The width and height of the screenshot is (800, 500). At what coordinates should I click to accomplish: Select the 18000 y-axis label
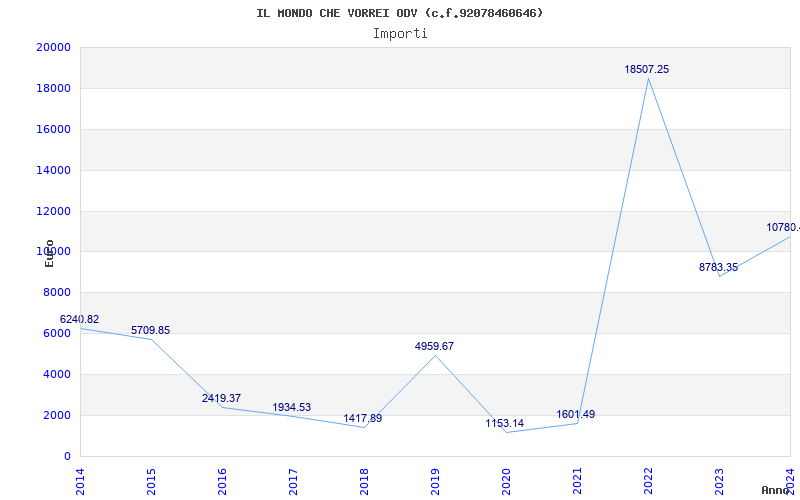54,88
